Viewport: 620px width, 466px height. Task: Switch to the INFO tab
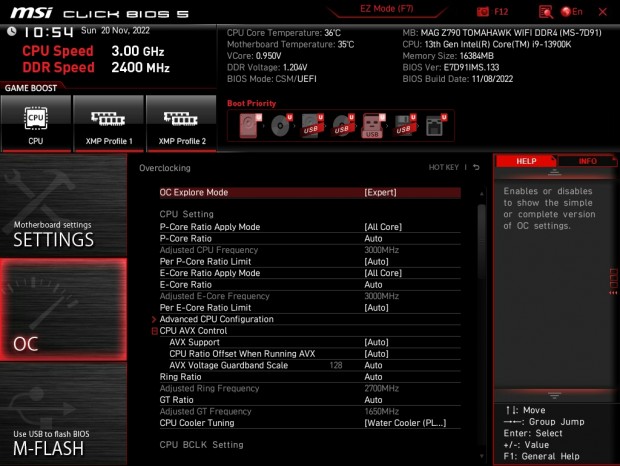click(587, 161)
